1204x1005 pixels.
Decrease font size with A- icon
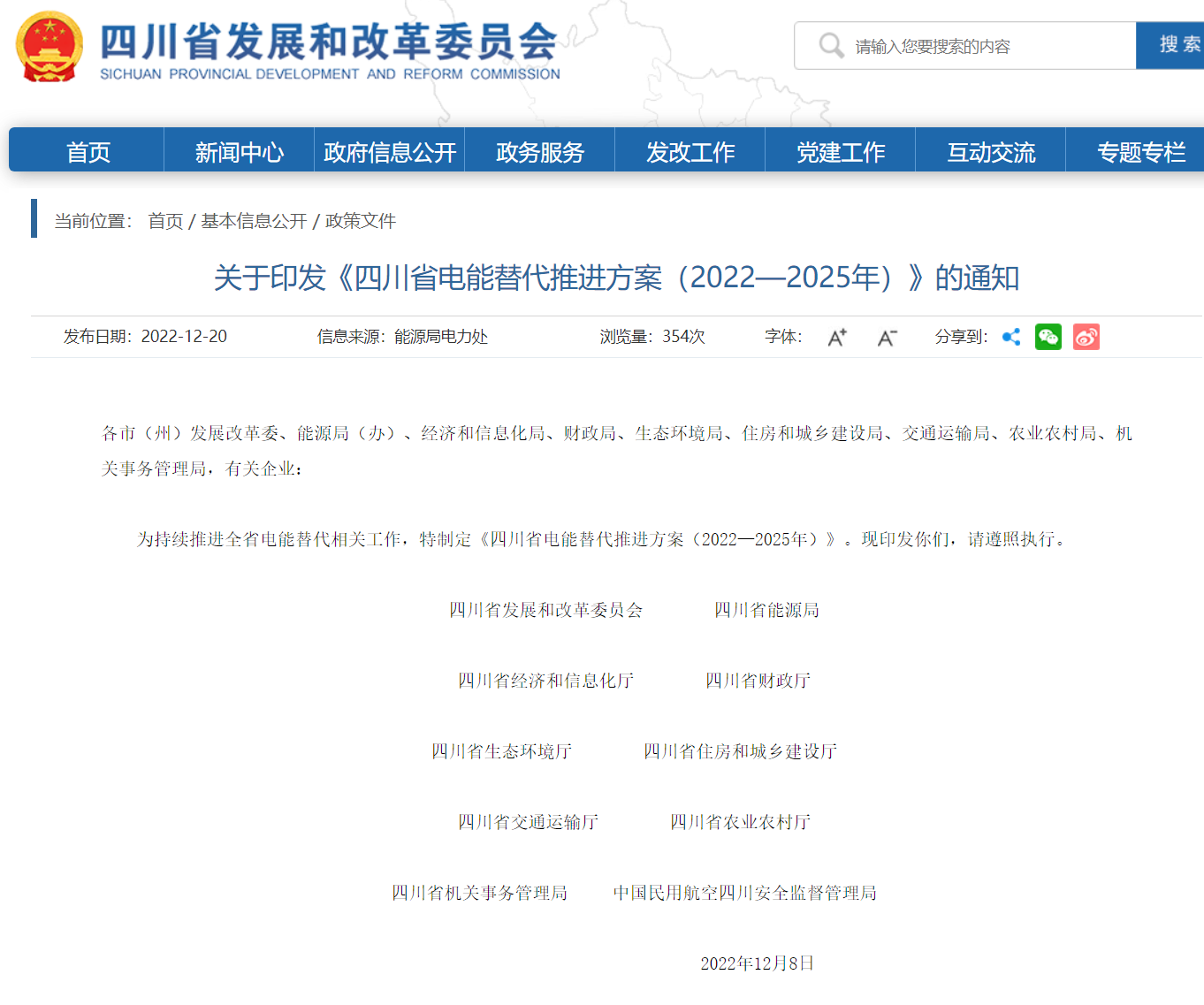tap(887, 337)
